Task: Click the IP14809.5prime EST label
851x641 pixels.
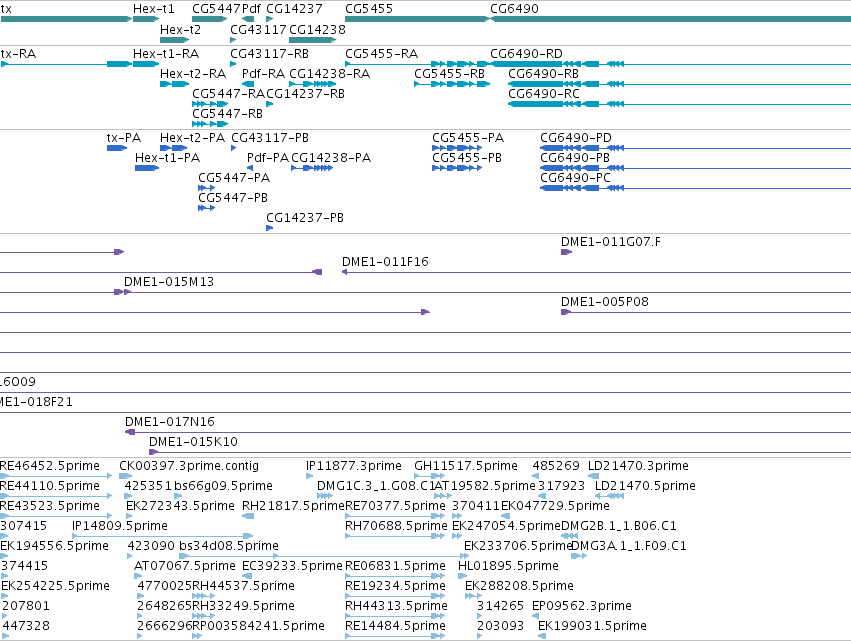Action: [x=120, y=526]
